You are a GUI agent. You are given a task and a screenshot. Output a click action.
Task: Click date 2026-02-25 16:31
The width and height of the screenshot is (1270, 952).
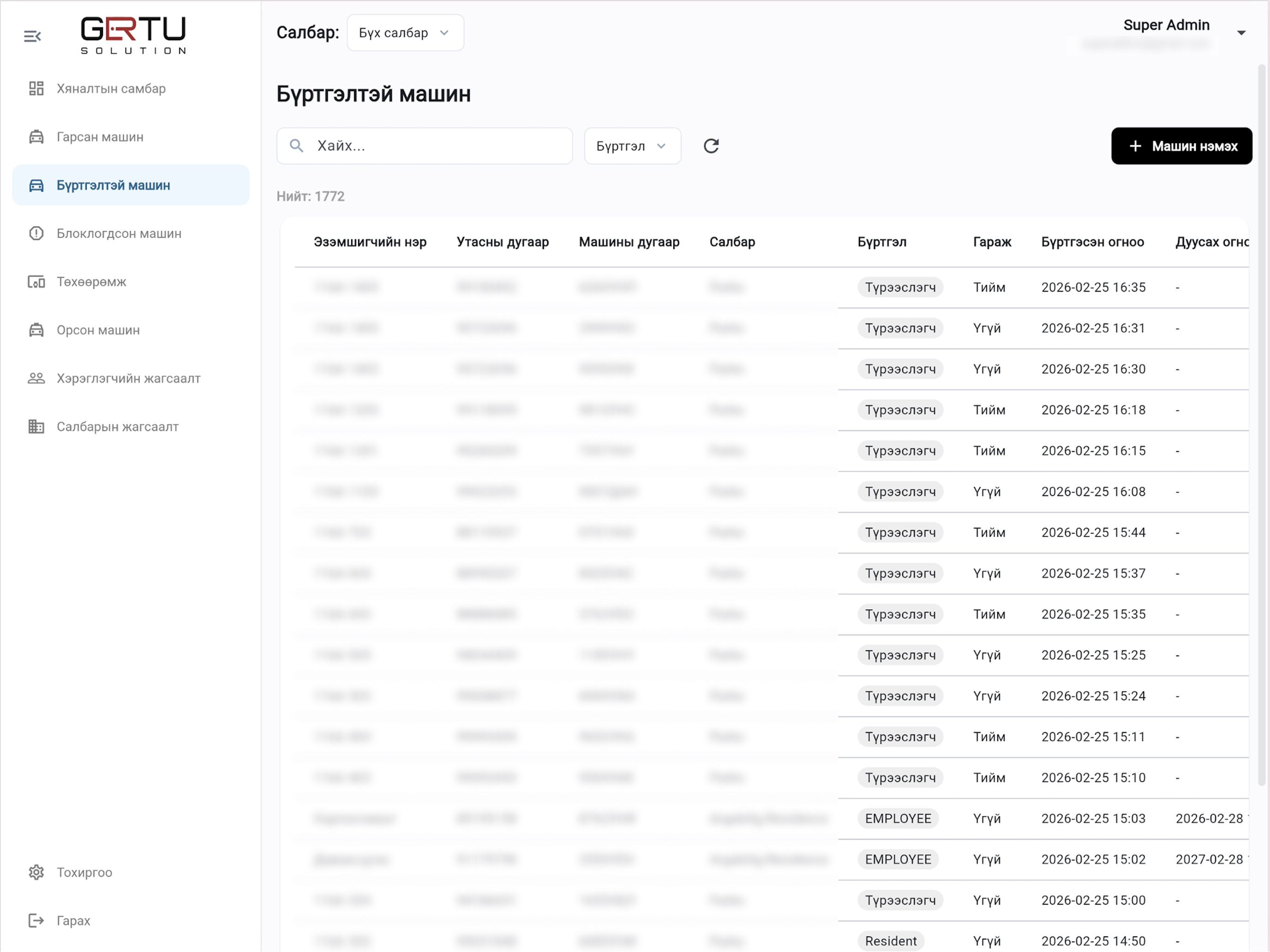point(1093,327)
